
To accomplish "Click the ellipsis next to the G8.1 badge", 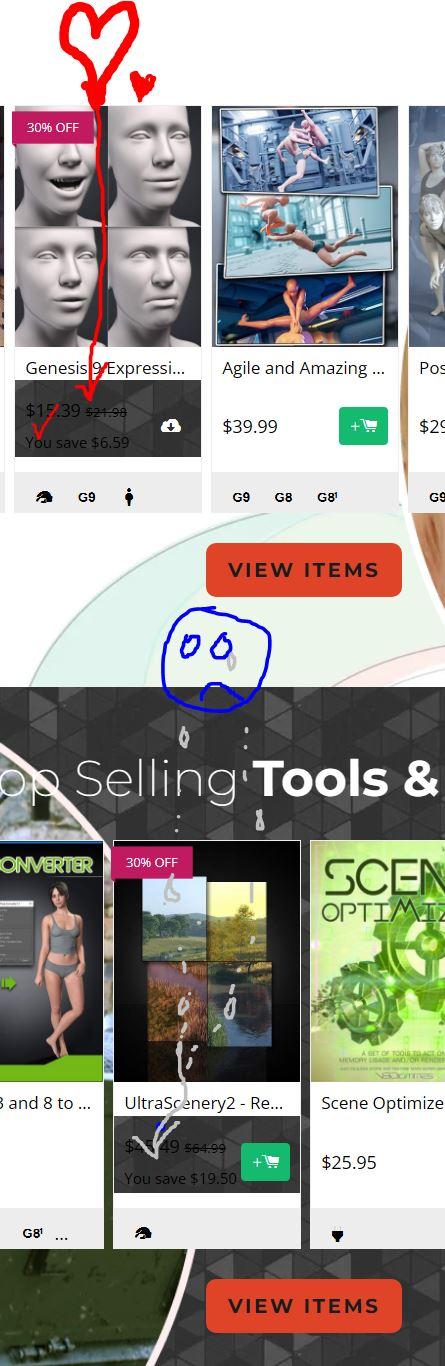I will 61,1236.
